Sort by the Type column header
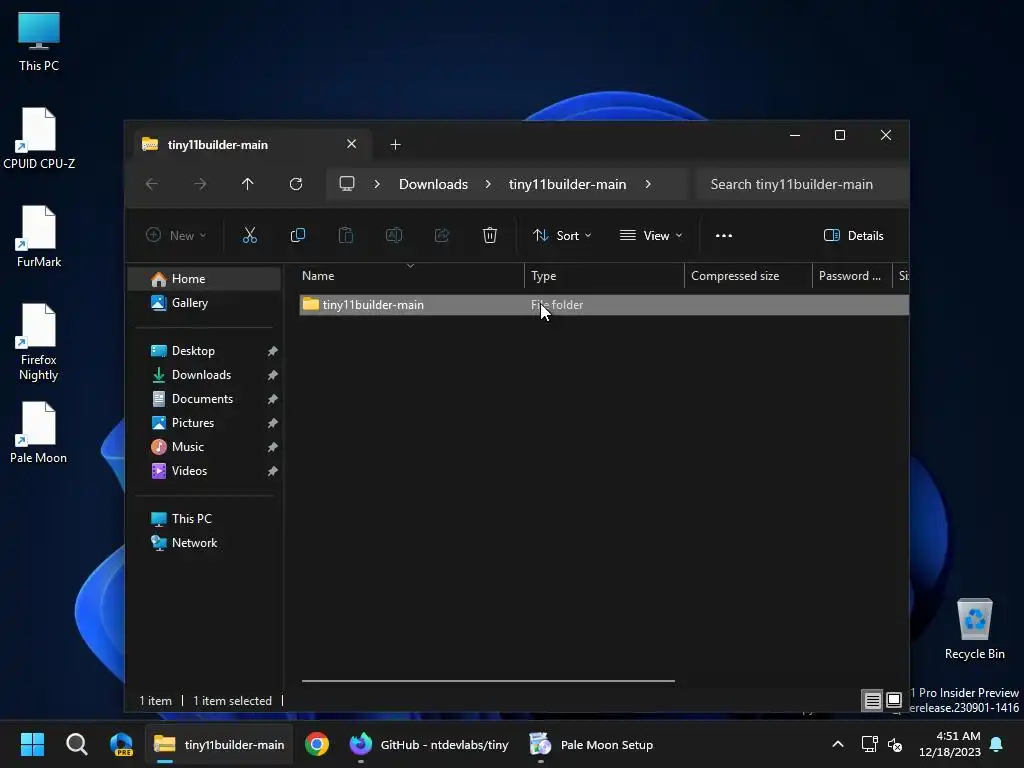Image resolution: width=1024 pixels, height=768 pixels. pos(604,276)
